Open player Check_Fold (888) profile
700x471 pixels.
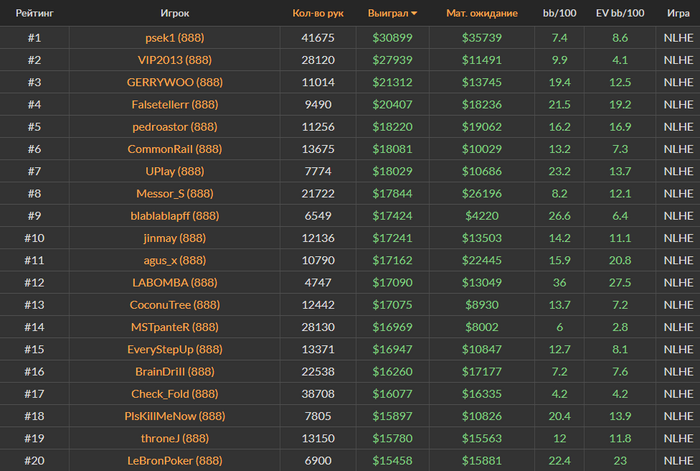tap(175, 394)
